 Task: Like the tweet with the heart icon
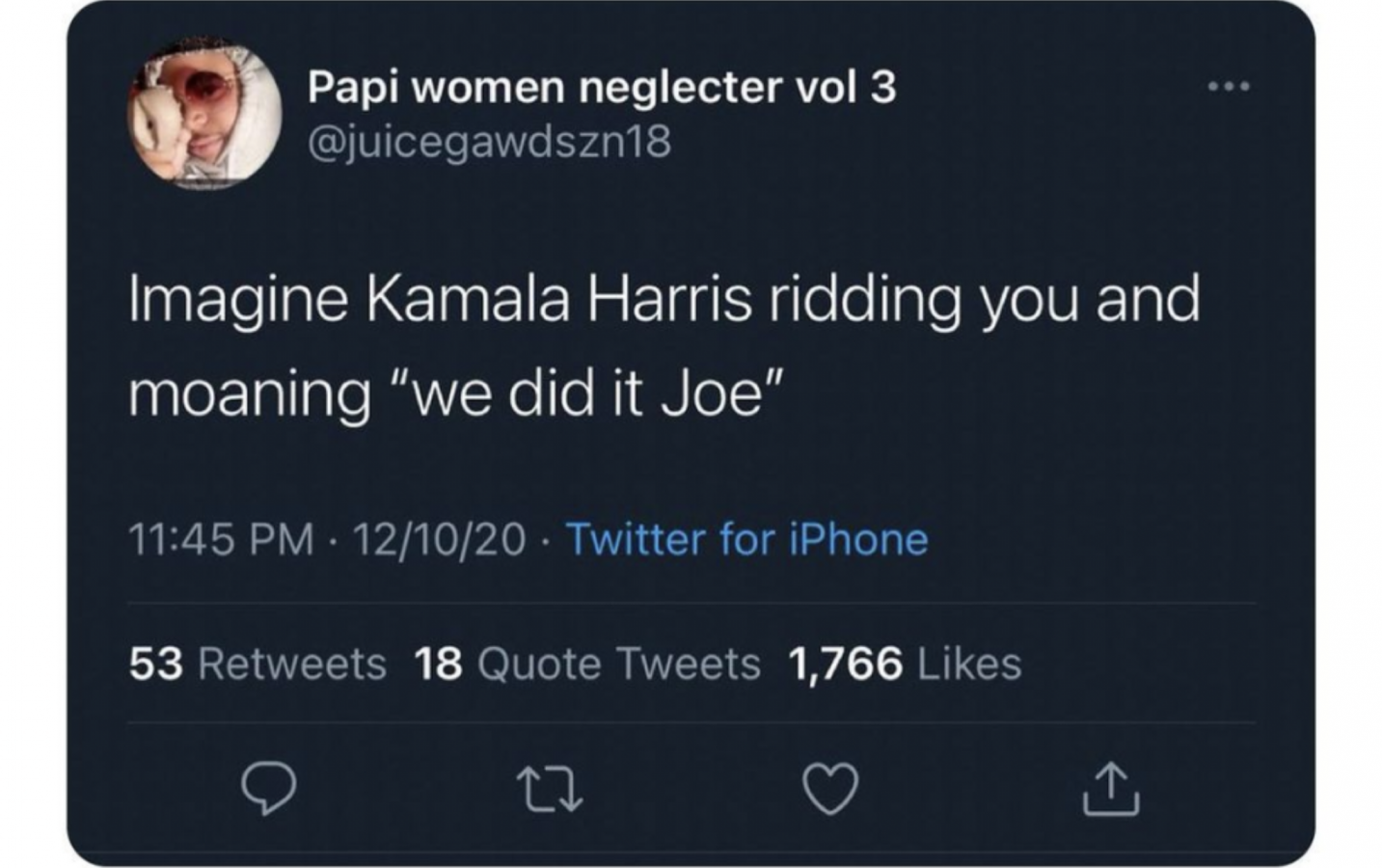click(x=830, y=788)
